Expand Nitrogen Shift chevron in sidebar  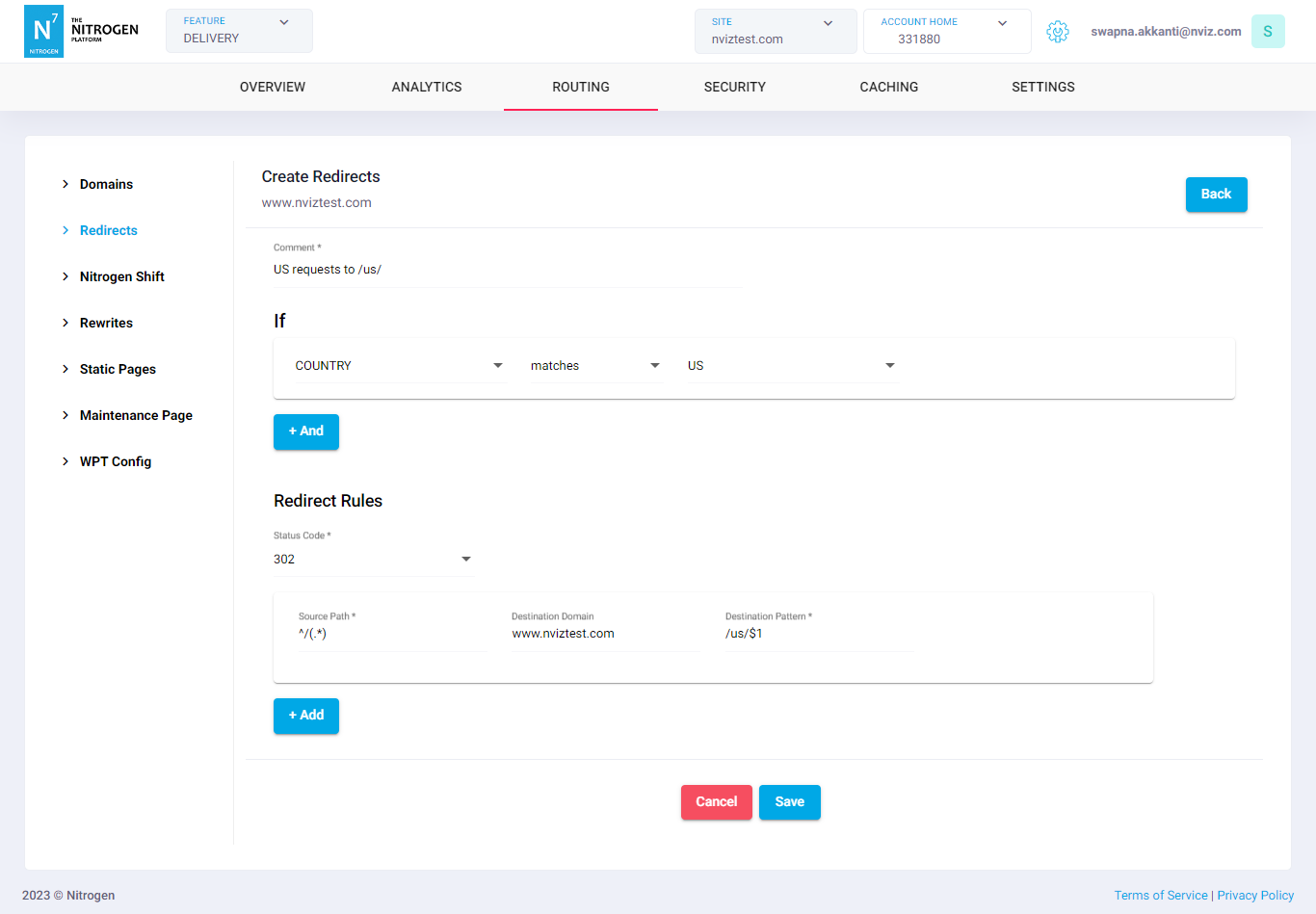[x=66, y=276]
